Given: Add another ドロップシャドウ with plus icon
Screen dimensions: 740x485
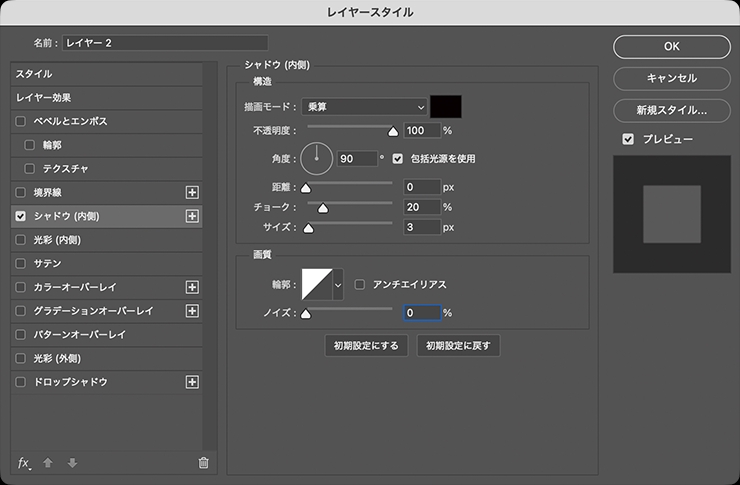Looking at the screenshot, I should click(193, 382).
